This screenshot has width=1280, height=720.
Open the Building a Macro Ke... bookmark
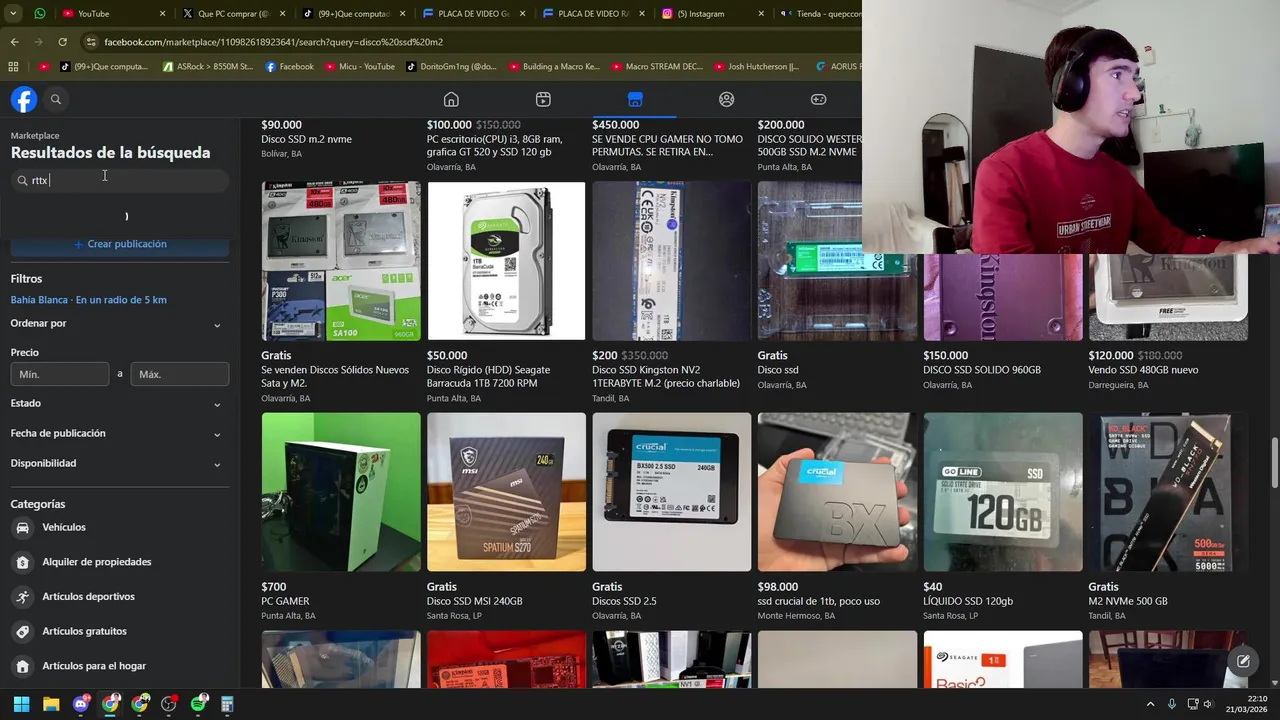(554, 67)
